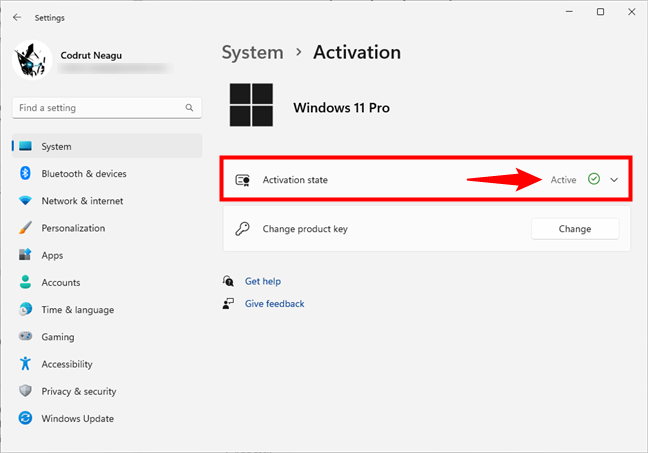This screenshot has width=648, height=453.
Task: Click the Accounts person icon
Action: pos(25,282)
